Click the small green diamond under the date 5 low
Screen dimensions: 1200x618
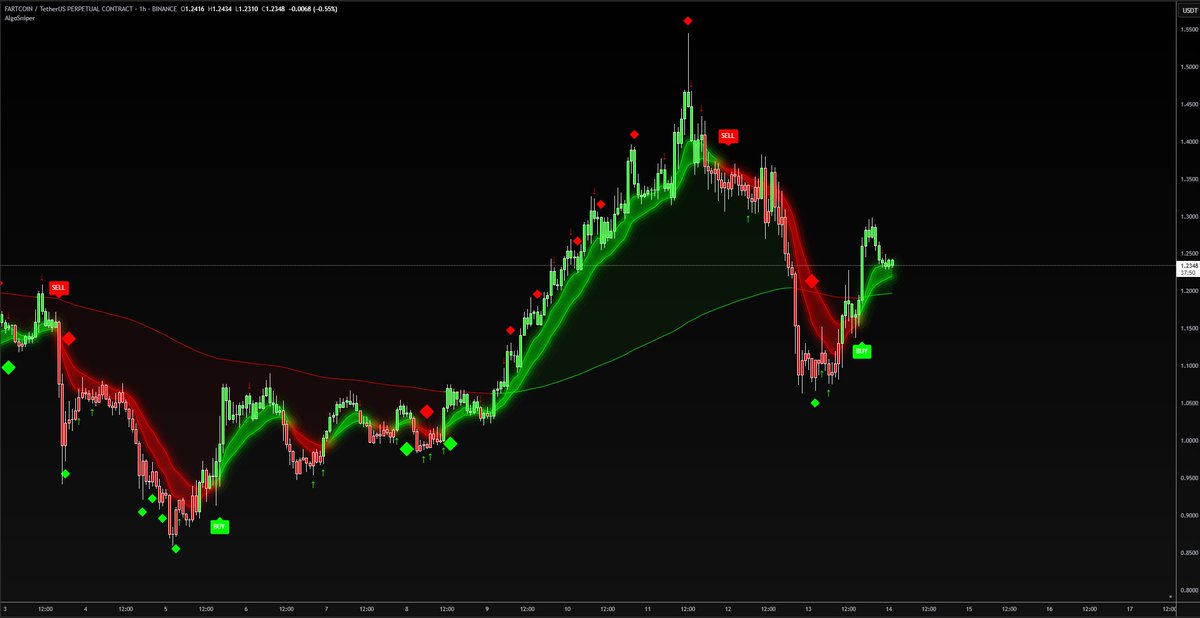point(176,548)
